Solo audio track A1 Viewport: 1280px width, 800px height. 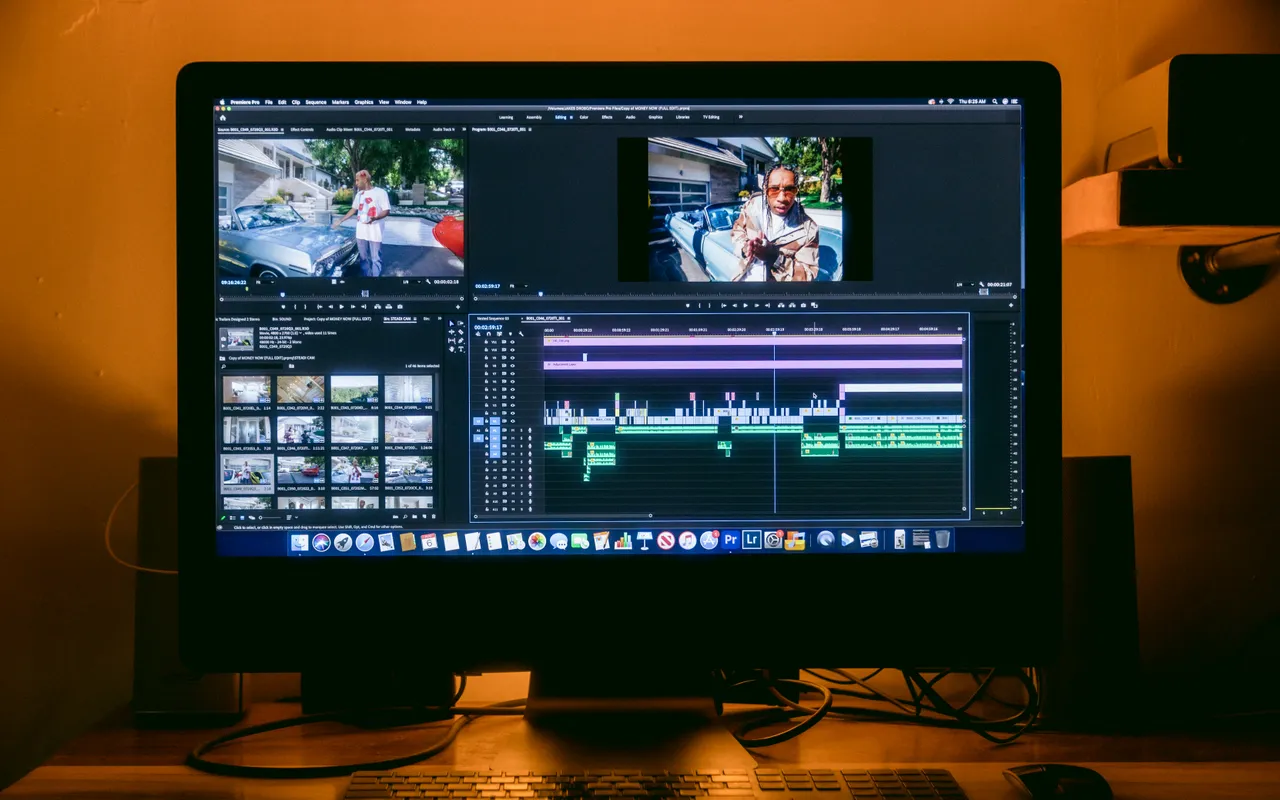[x=521, y=430]
